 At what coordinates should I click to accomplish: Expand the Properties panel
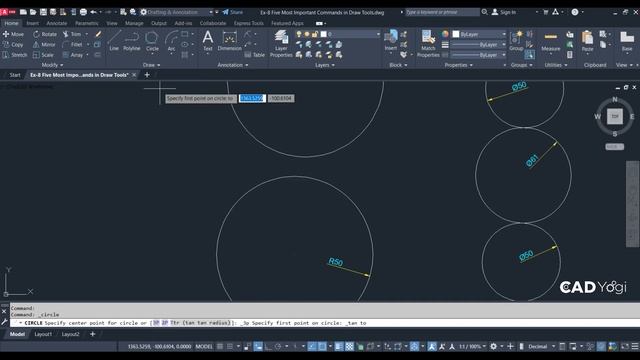(x=458, y=65)
